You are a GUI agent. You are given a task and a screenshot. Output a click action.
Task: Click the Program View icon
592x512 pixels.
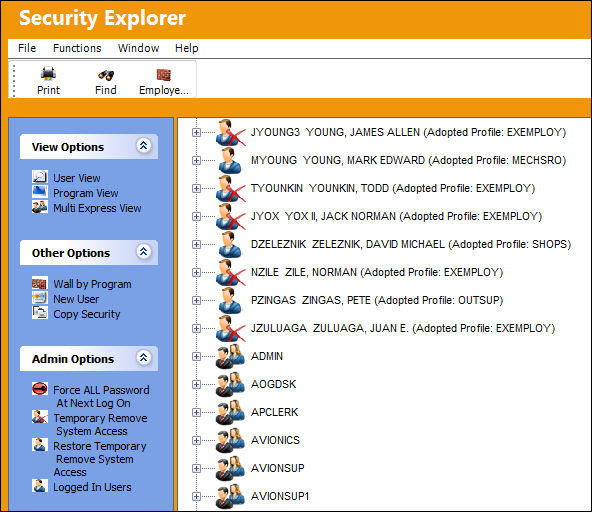[40, 192]
